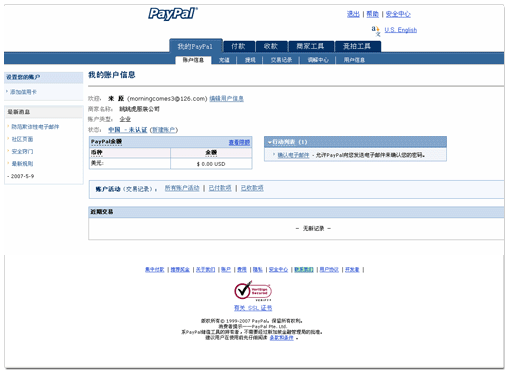Click the 近期交易 section header

296,212
